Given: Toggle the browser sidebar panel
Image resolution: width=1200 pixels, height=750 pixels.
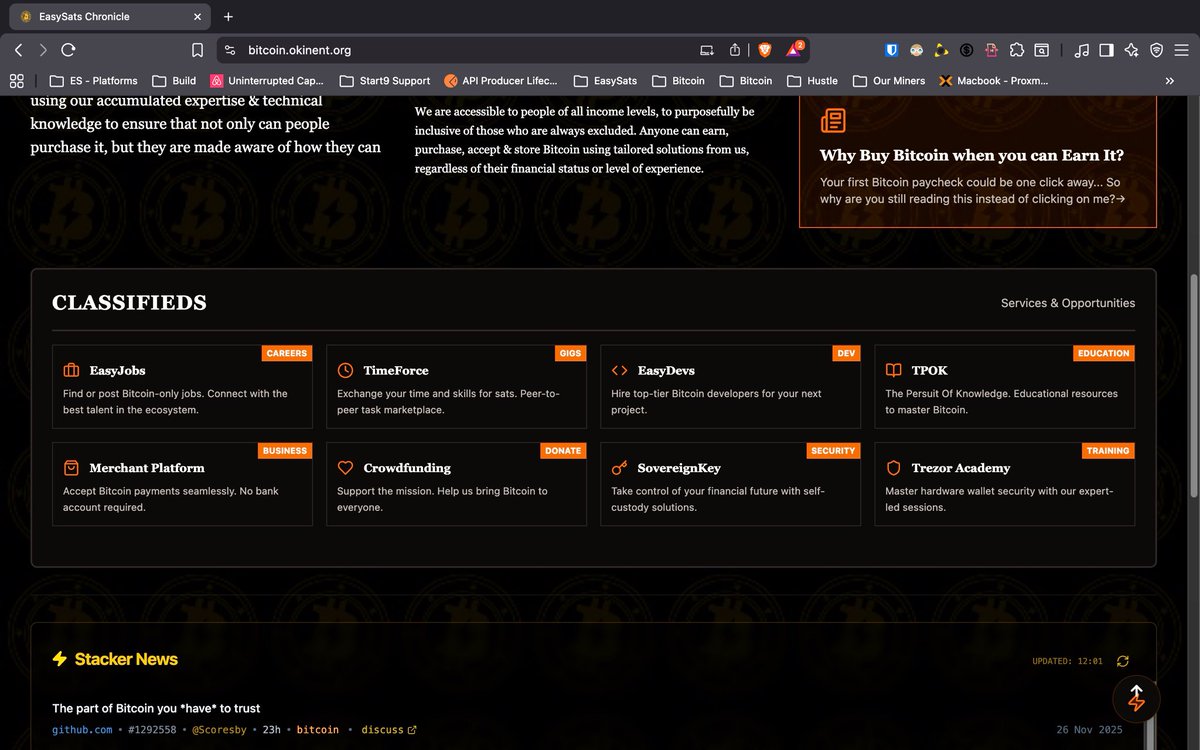Looking at the screenshot, I should [x=1107, y=50].
